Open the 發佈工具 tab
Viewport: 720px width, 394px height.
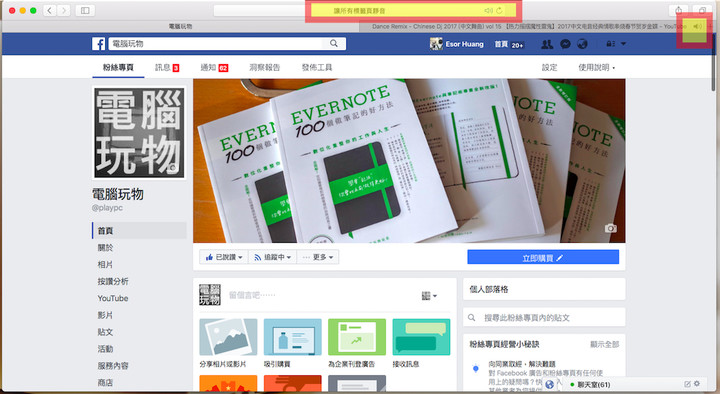(x=317, y=68)
